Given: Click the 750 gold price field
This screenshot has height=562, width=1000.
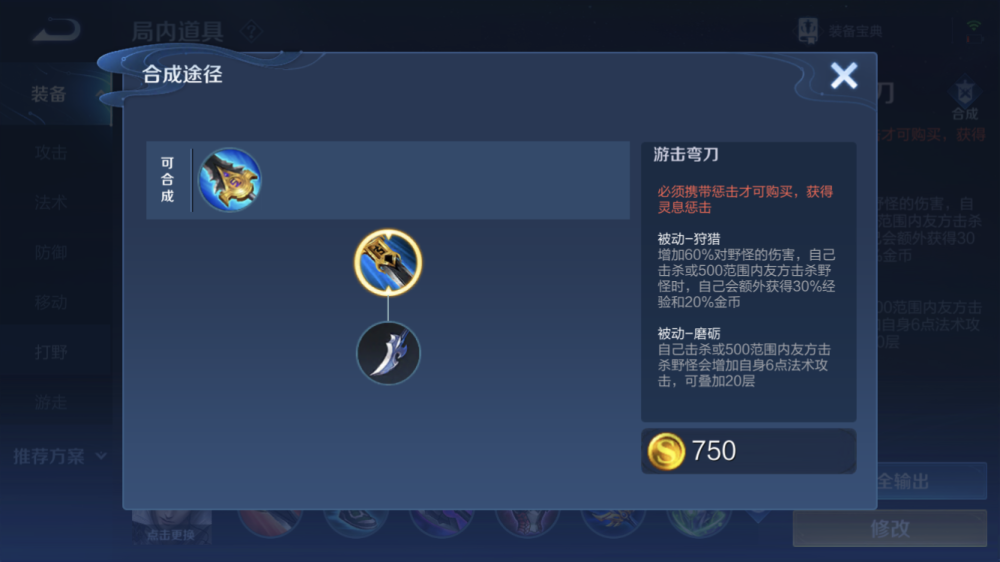Looking at the screenshot, I should 749,451.
